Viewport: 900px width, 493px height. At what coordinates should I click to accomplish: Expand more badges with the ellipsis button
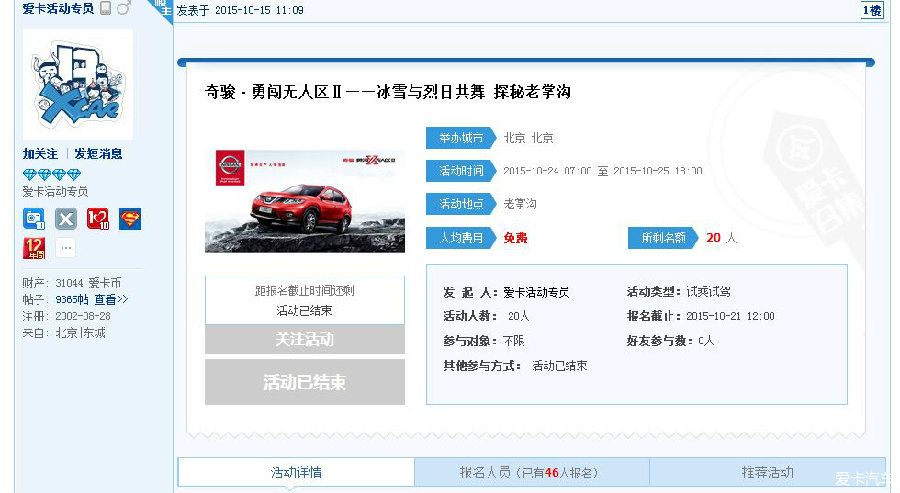pos(65,248)
